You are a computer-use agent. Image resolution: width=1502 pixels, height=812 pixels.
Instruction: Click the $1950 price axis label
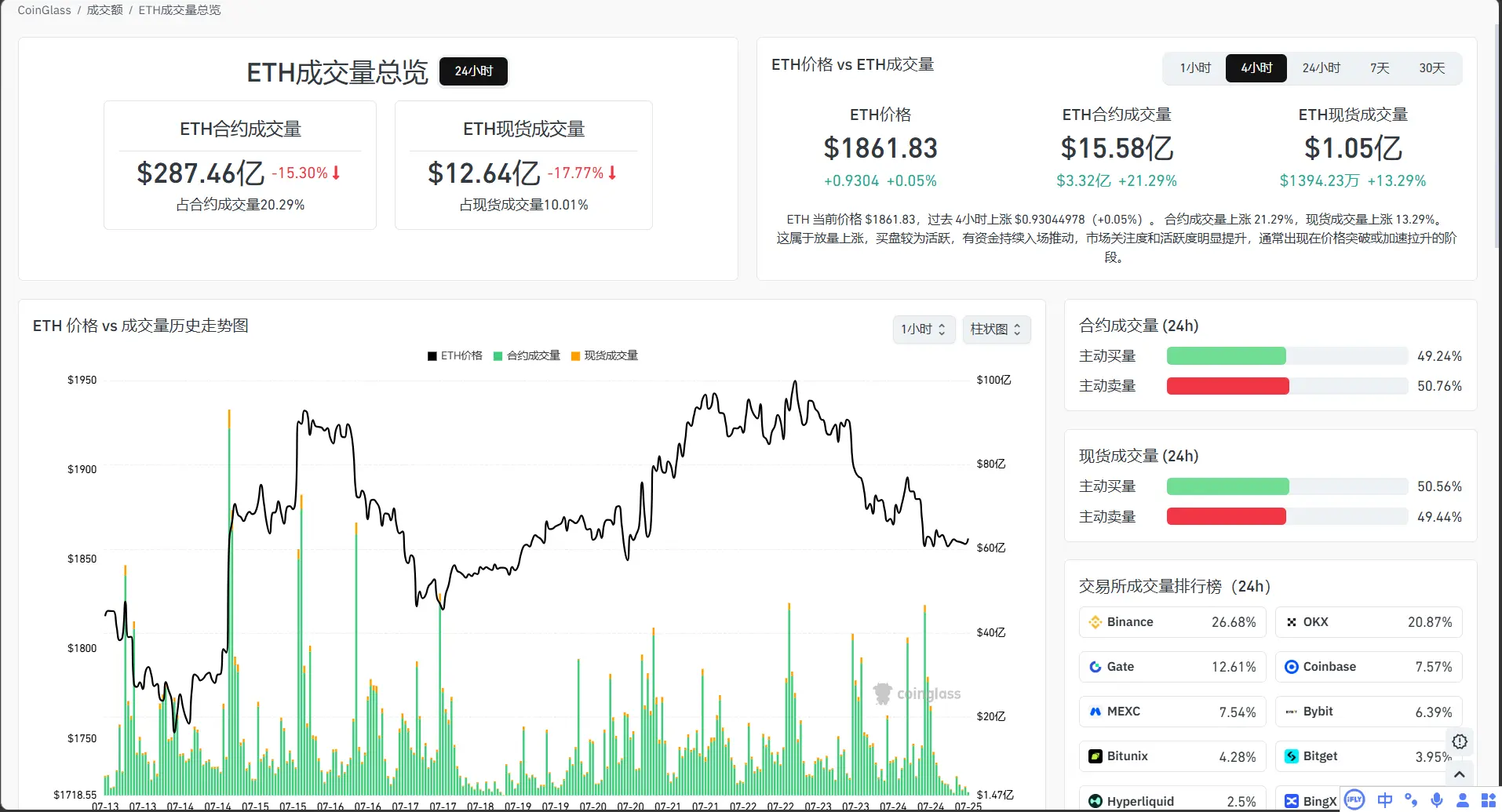click(x=82, y=380)
